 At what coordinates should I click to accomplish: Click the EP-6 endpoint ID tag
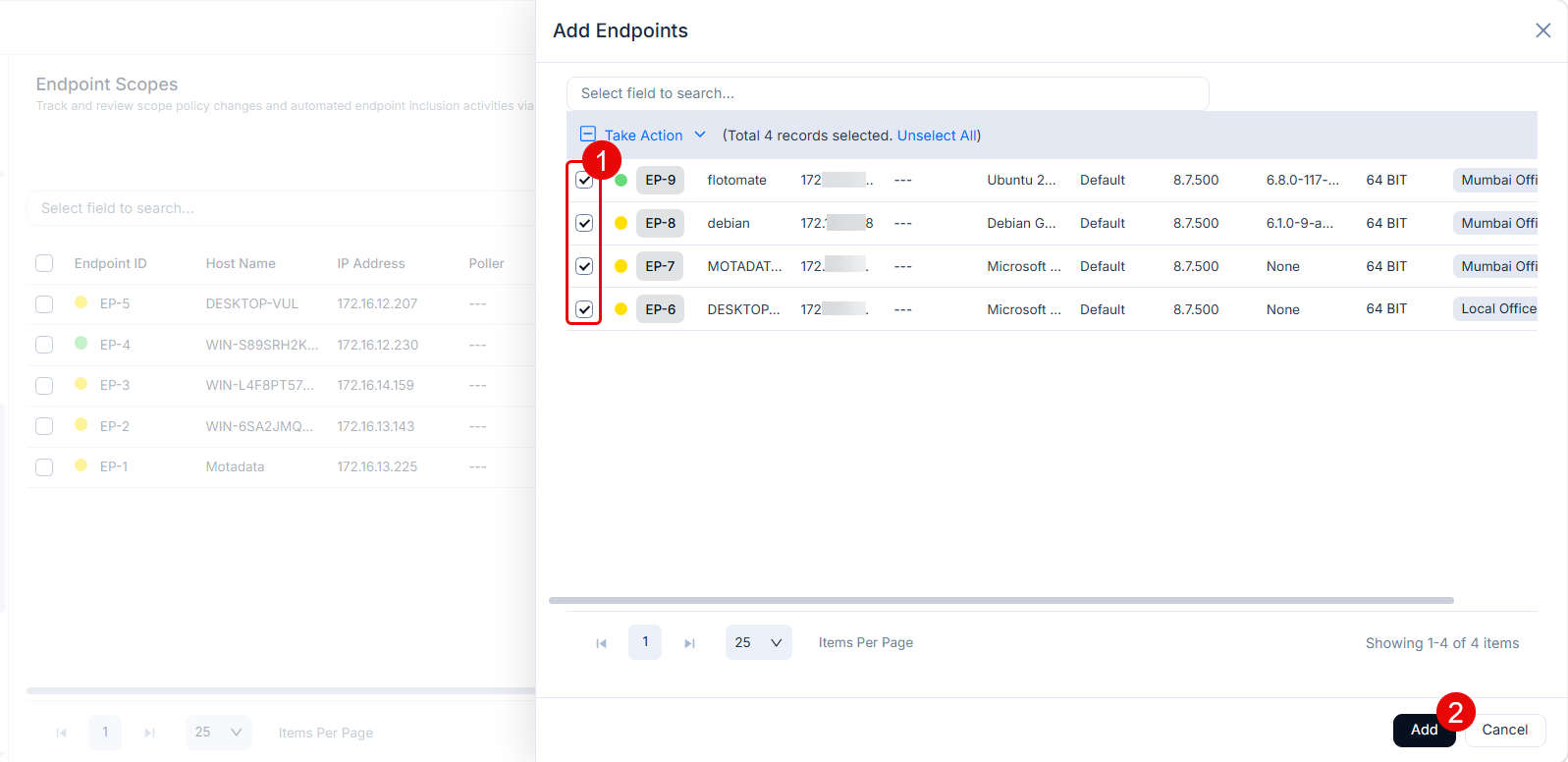[660, 309]
